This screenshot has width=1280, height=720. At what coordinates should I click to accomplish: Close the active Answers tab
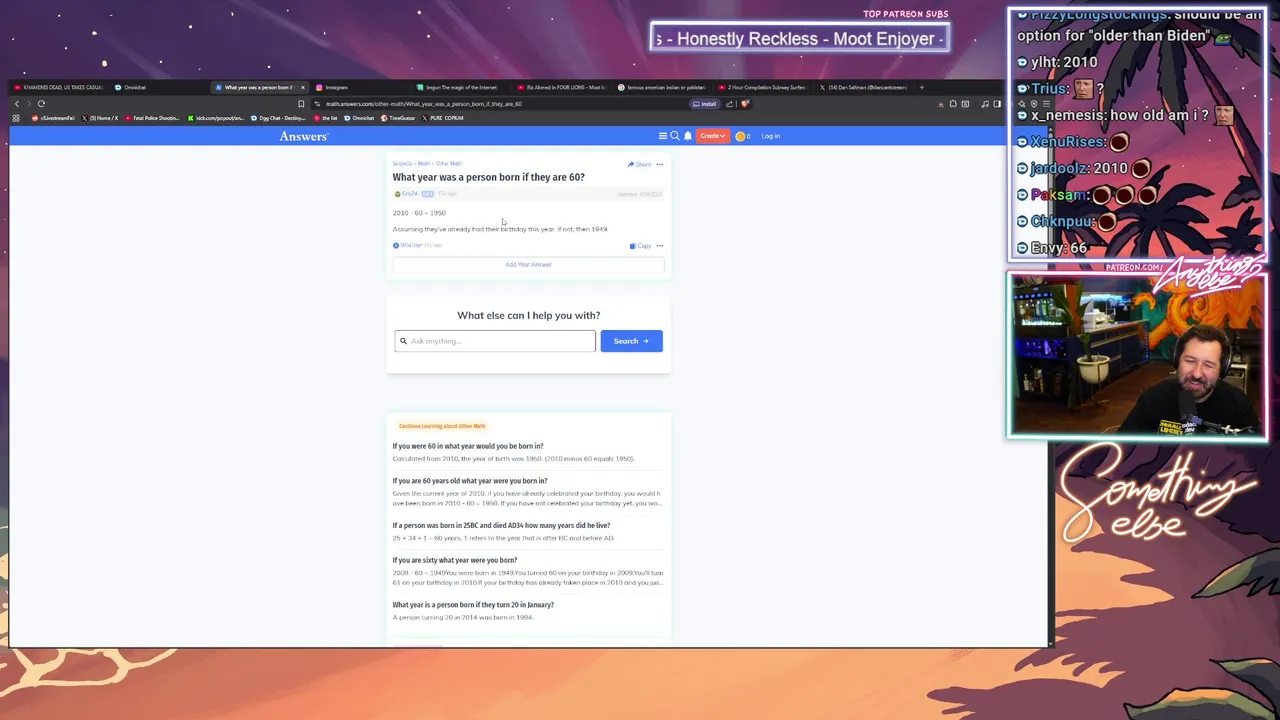click(x=303, y=87)
